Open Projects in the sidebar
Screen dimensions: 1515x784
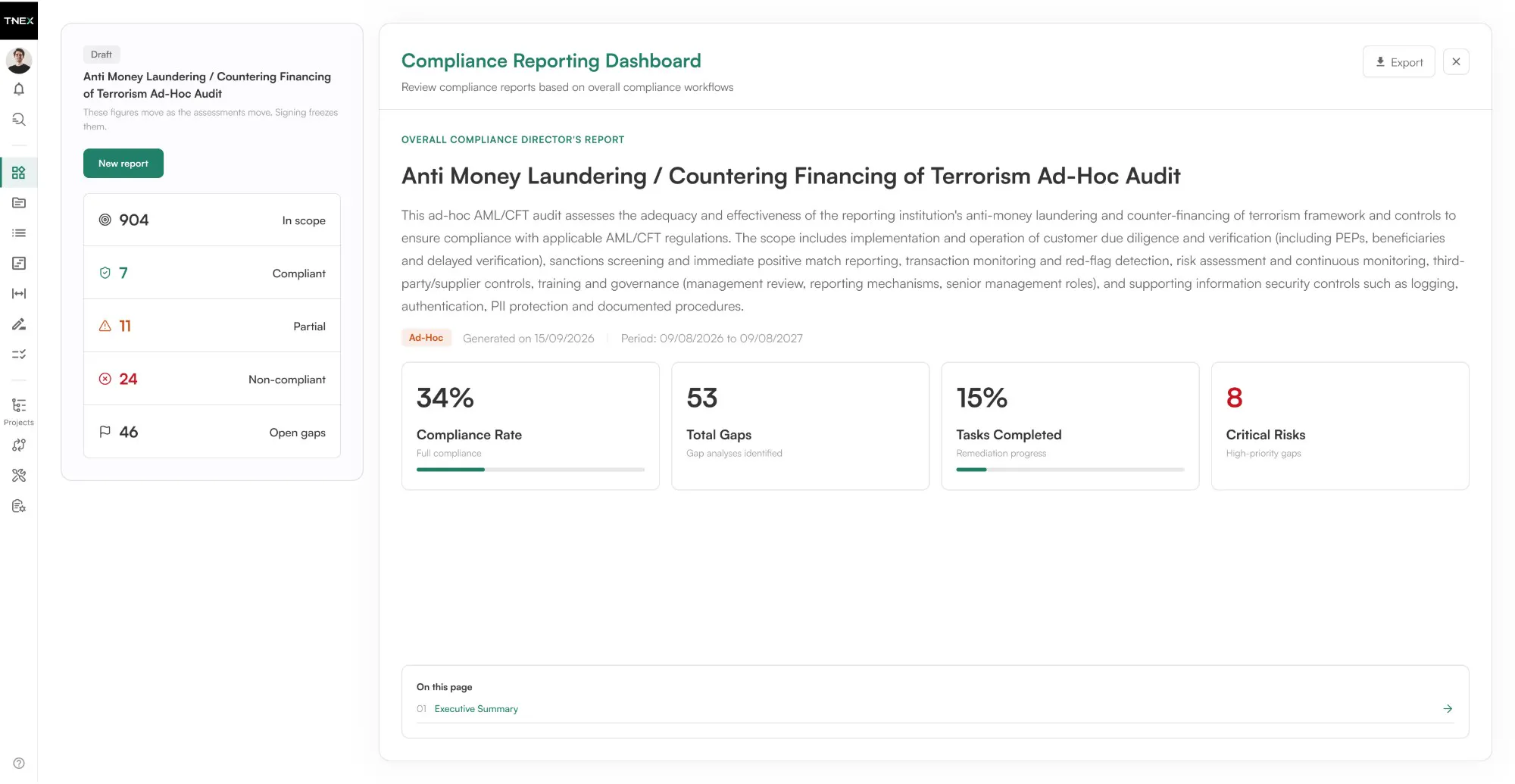(19, 411)
